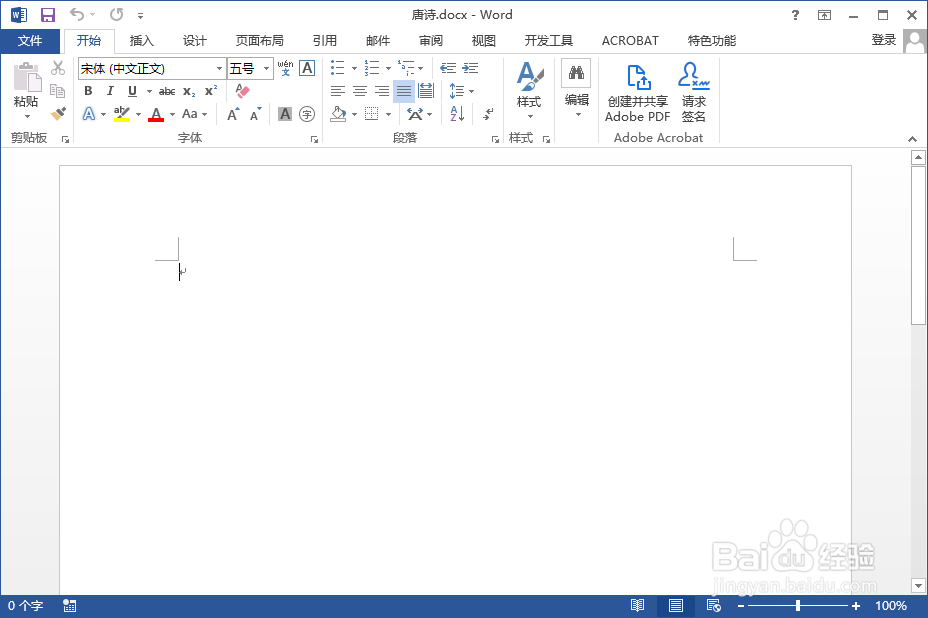Switch to the 插入 ribbon tab
Screen dimensions: 928x618
(140, 40)
